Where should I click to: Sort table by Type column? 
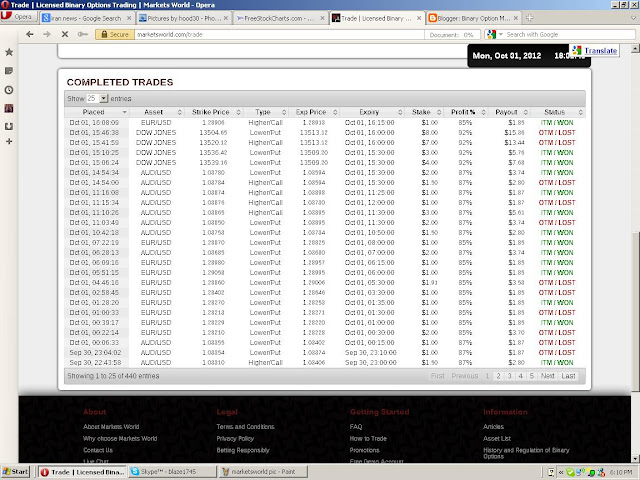266,112
